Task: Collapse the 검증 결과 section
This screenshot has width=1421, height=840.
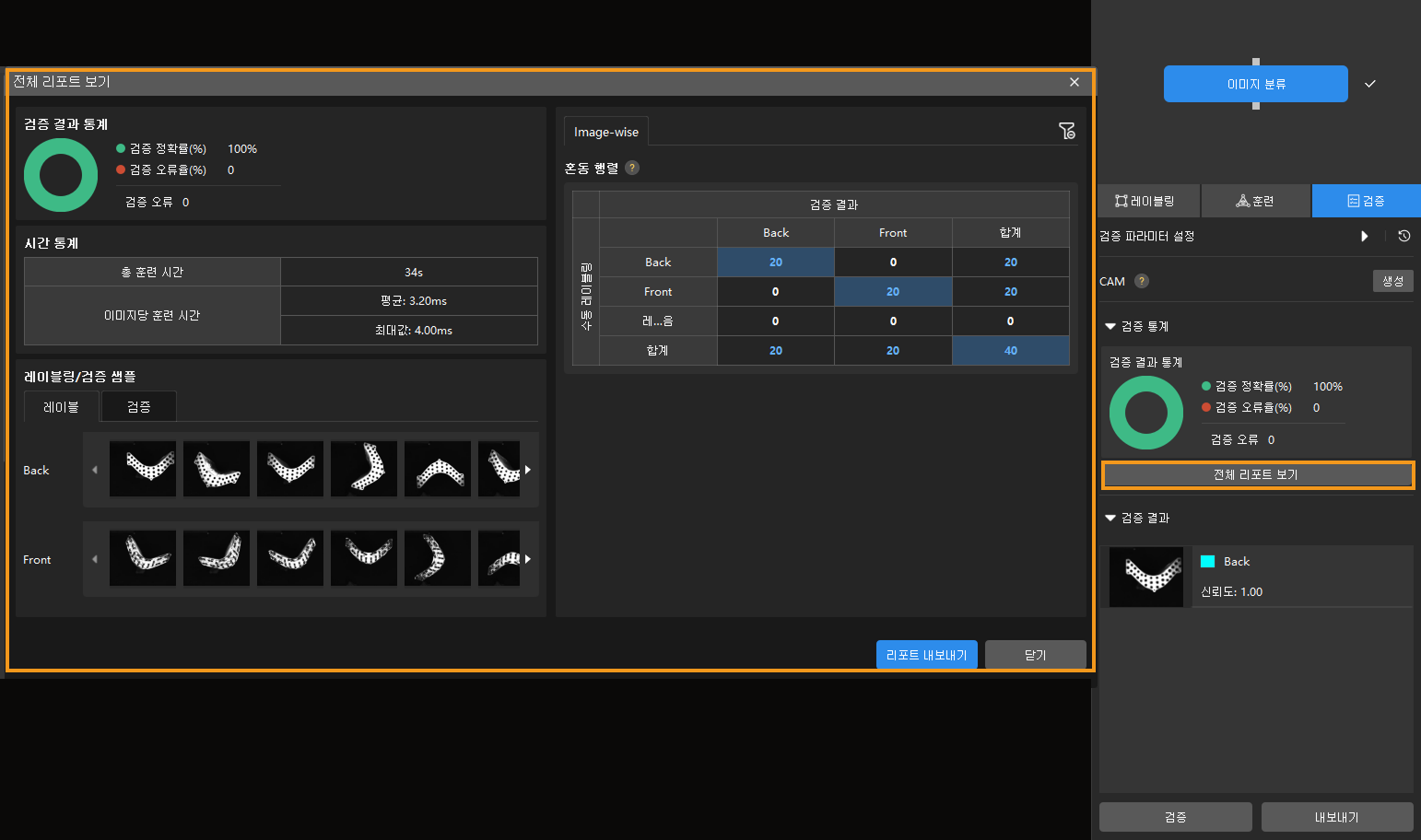Action: (1110, 518)
